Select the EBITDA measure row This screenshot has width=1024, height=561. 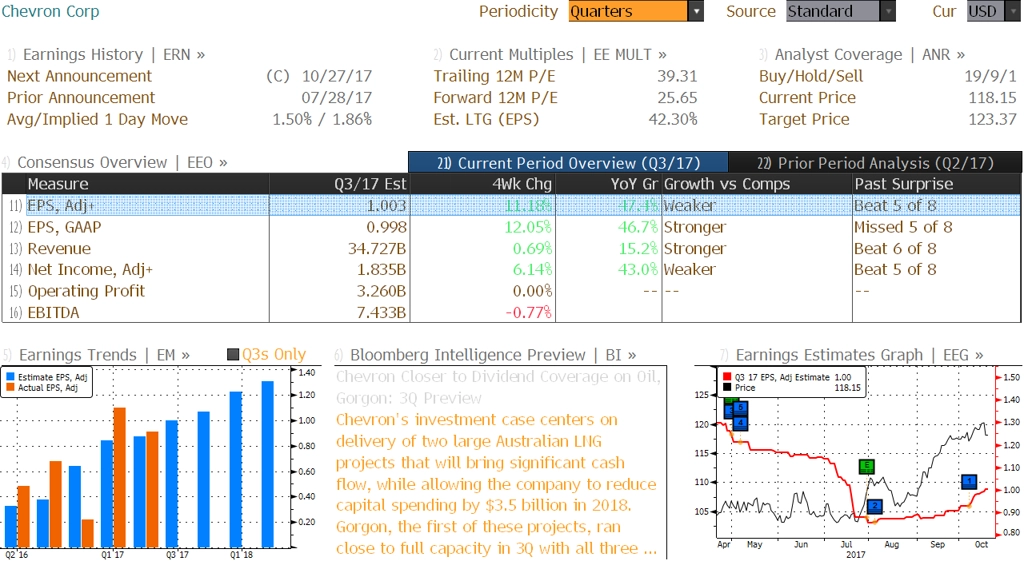pyautogui.click(x=511, y=313)
